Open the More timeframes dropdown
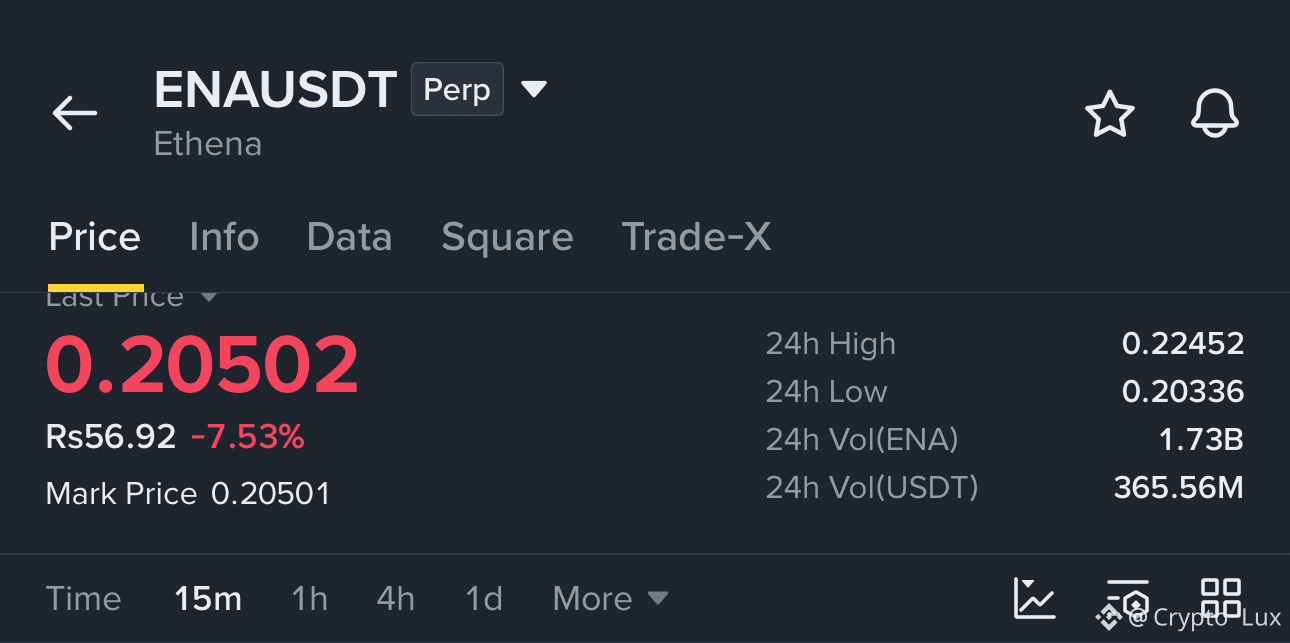This screenshot has width=1290, height=643. 610,599
